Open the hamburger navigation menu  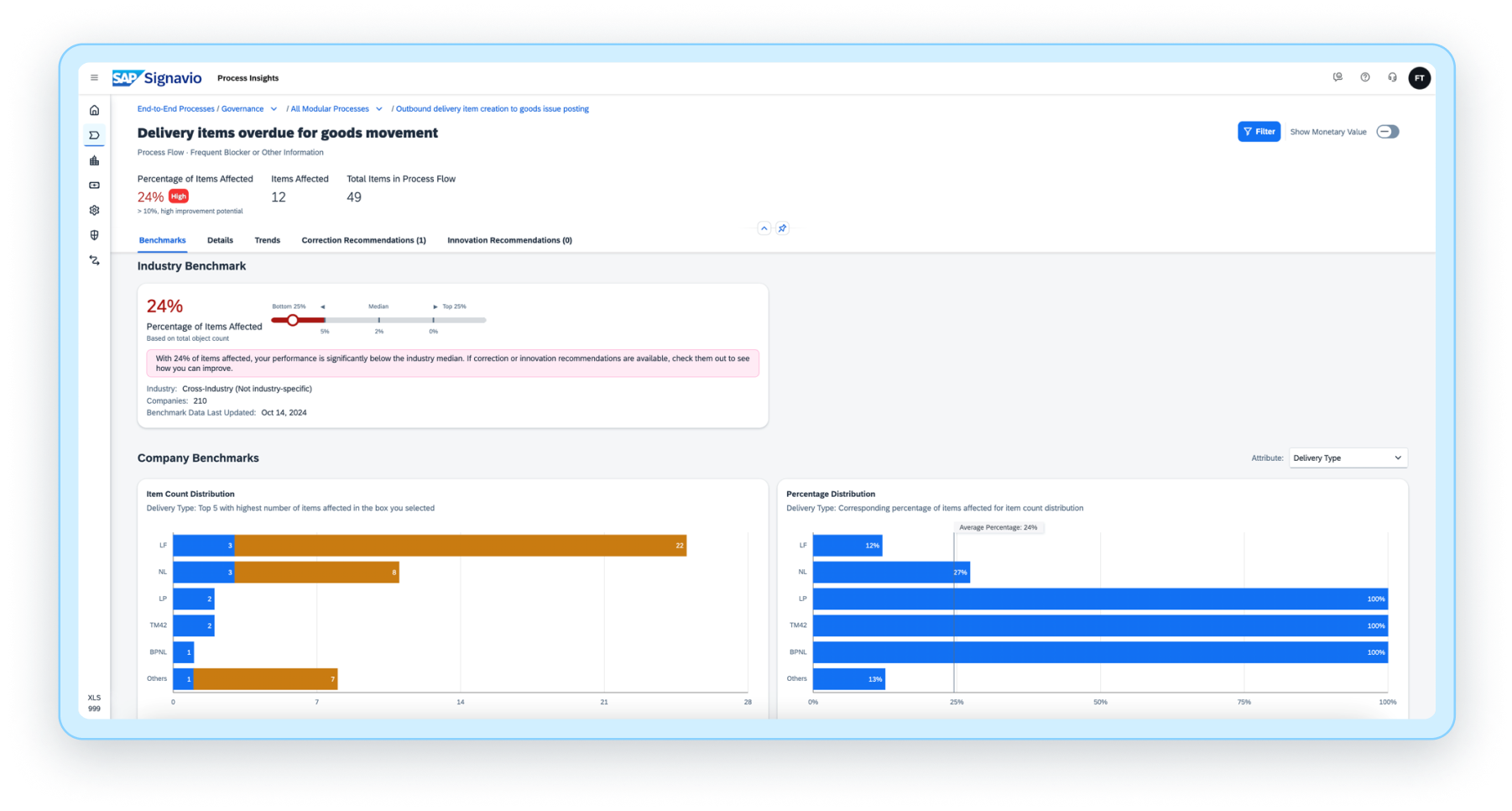94,78
